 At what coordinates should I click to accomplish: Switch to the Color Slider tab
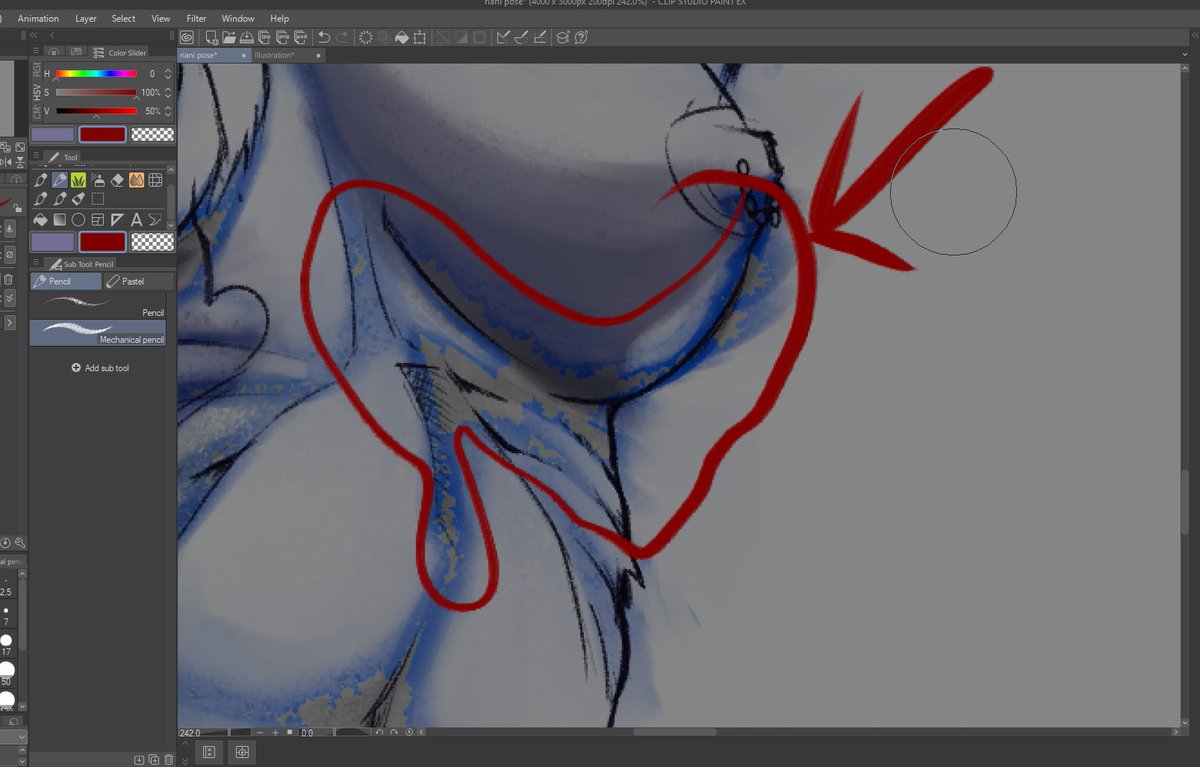point(118,53)
